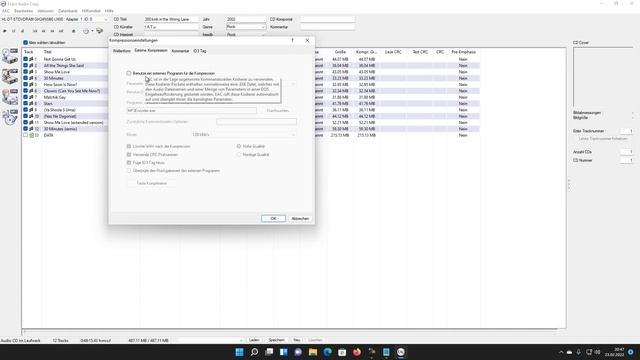Viewport: 640px width, 360px height.
Task: Click the CD Komponist input field
Action: coord(328,19)
